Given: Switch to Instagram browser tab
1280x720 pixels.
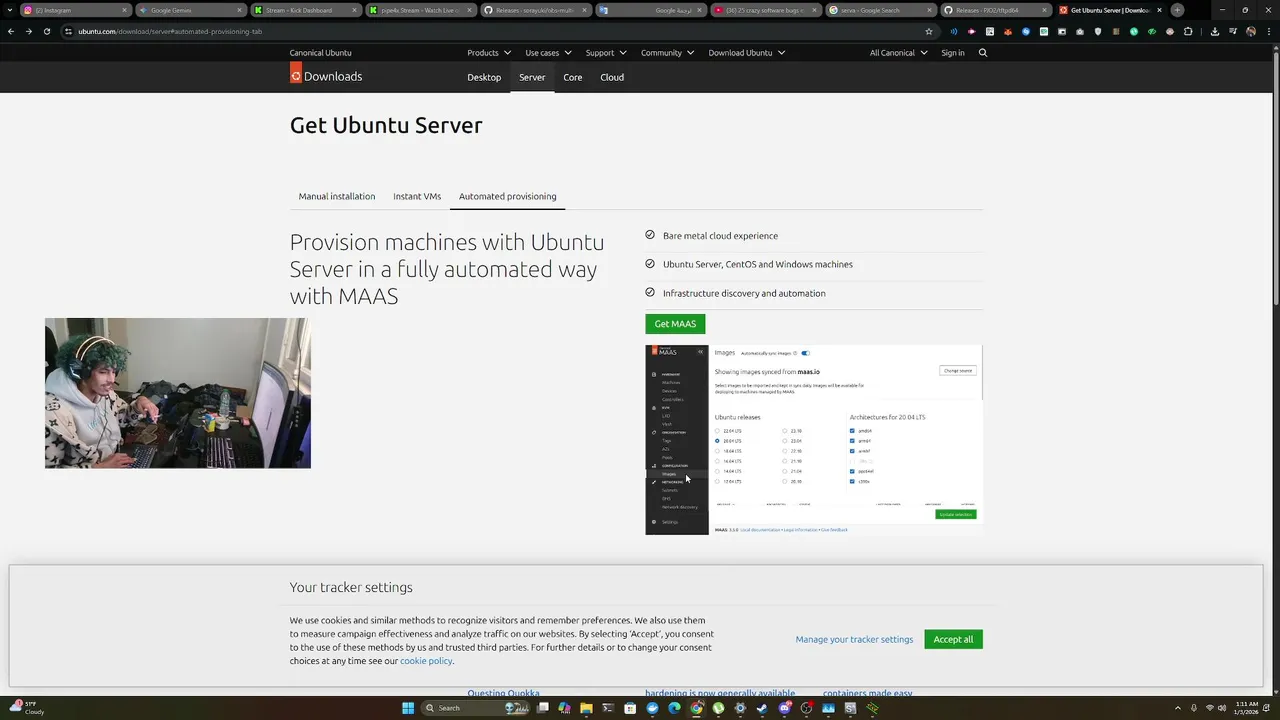Looking at the screenshot, I should click(x=76, y=10).
